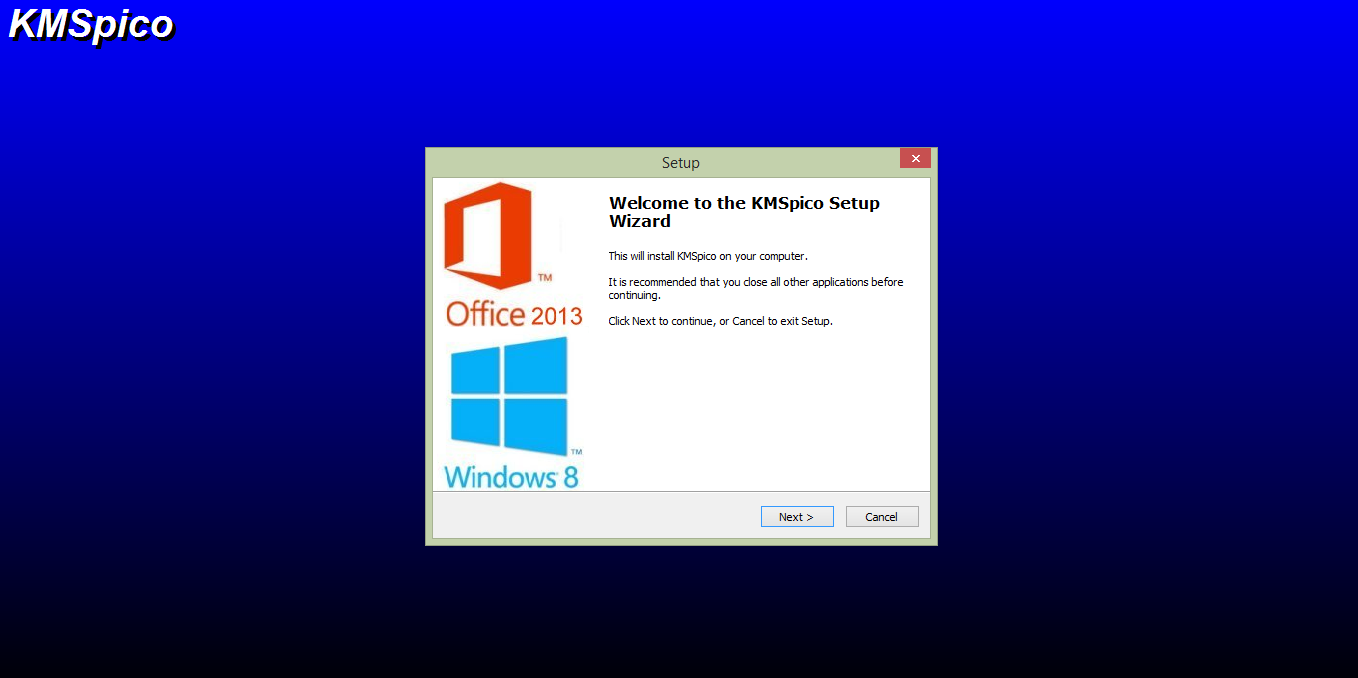This screenshot has width=1358, height=678.
Task: Click the top-left pane of the Windows logo
Action: pos(475,370)
